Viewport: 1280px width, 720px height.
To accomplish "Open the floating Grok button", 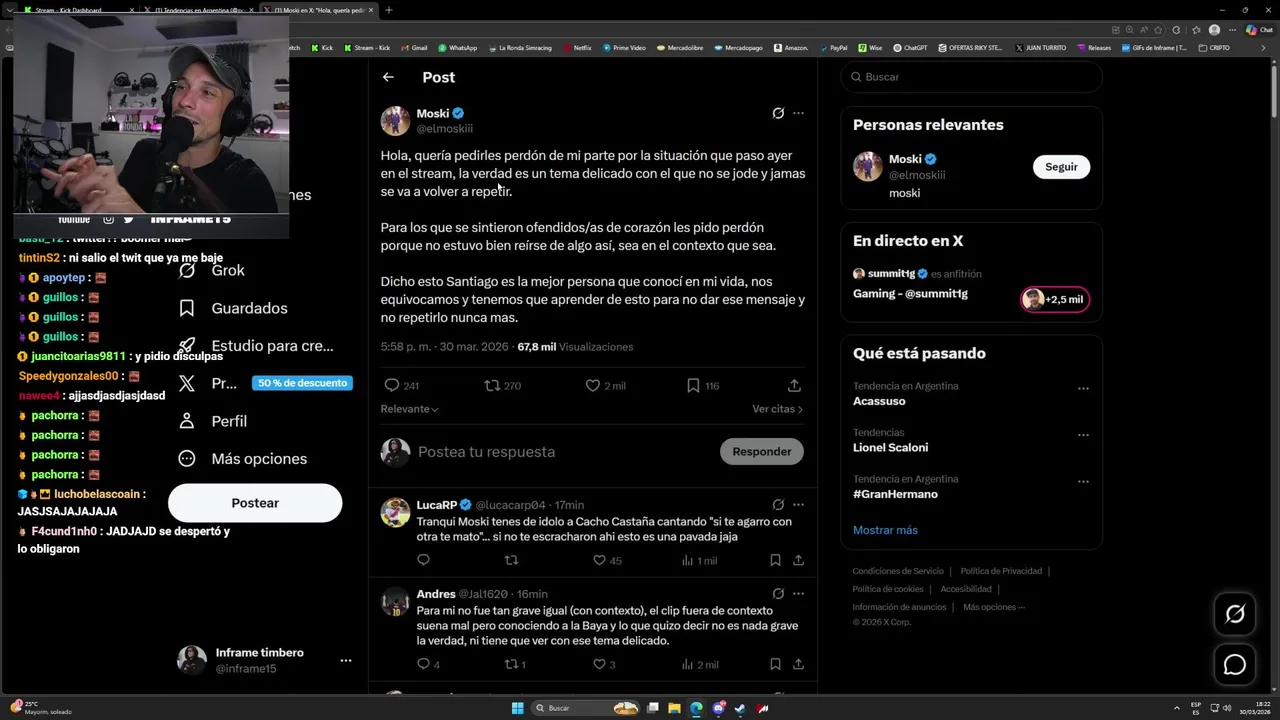I will coord(1234,614).
